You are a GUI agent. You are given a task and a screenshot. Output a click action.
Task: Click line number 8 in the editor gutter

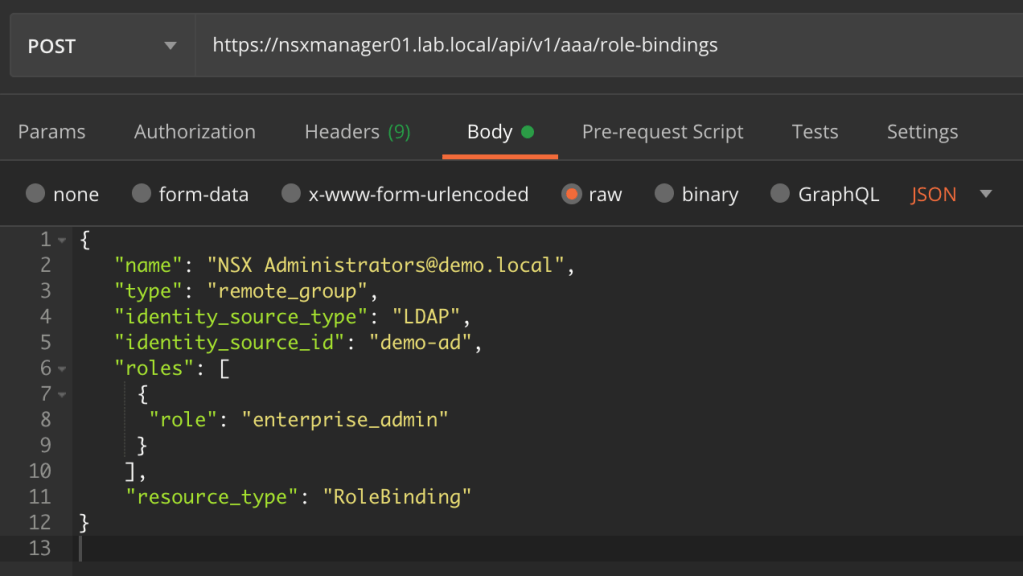45,419
